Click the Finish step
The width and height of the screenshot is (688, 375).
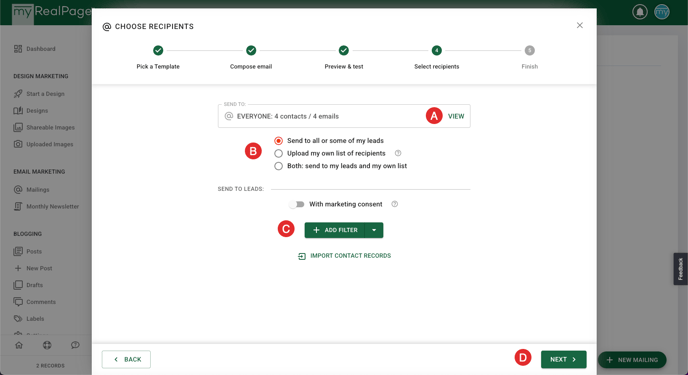tap(530, 57)
